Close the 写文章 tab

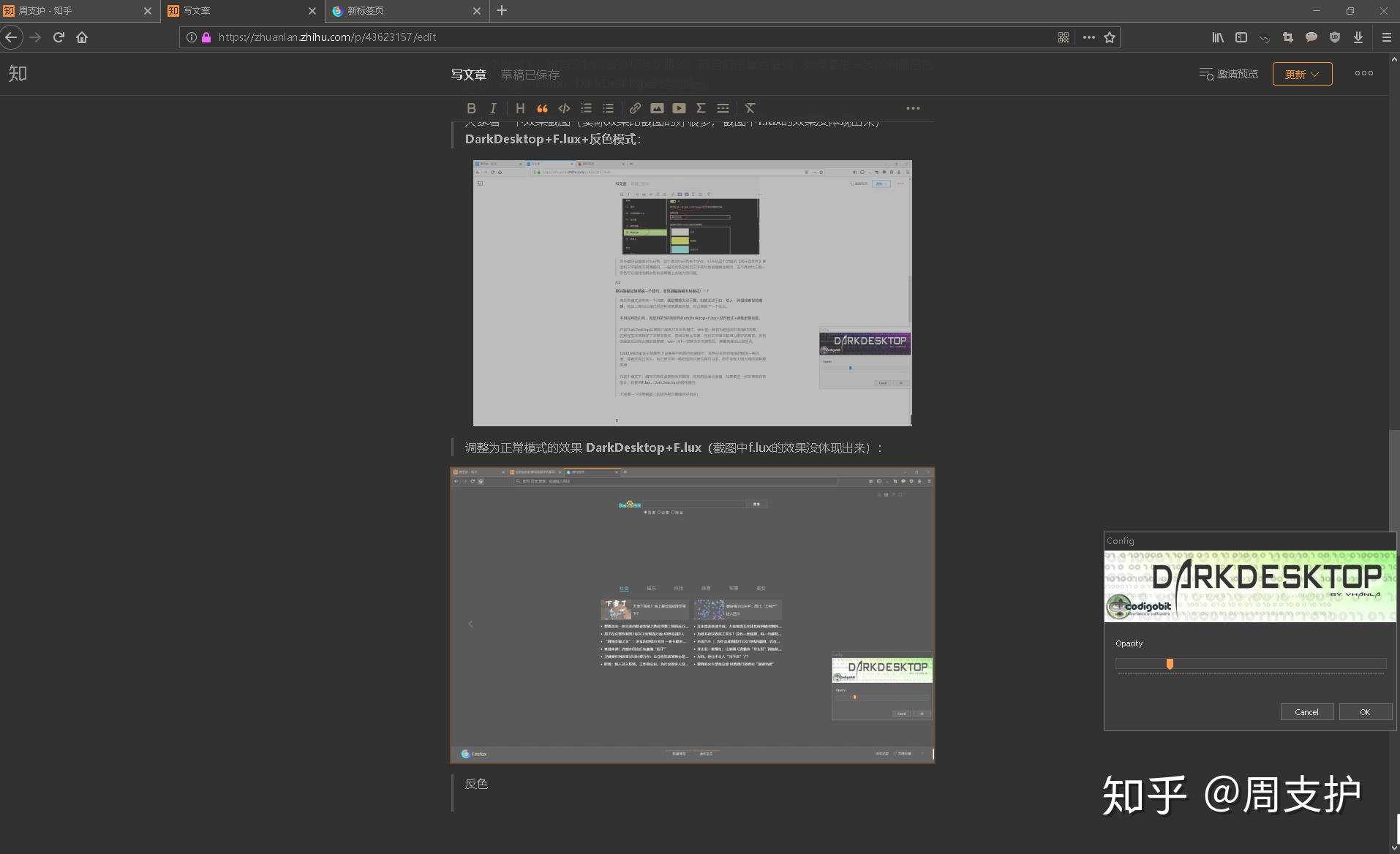coord(312,11)
